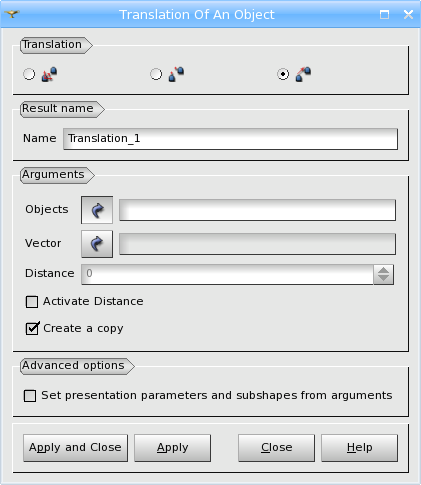
Task: Enable the Activate Distance checkbox
Action: 32,302
